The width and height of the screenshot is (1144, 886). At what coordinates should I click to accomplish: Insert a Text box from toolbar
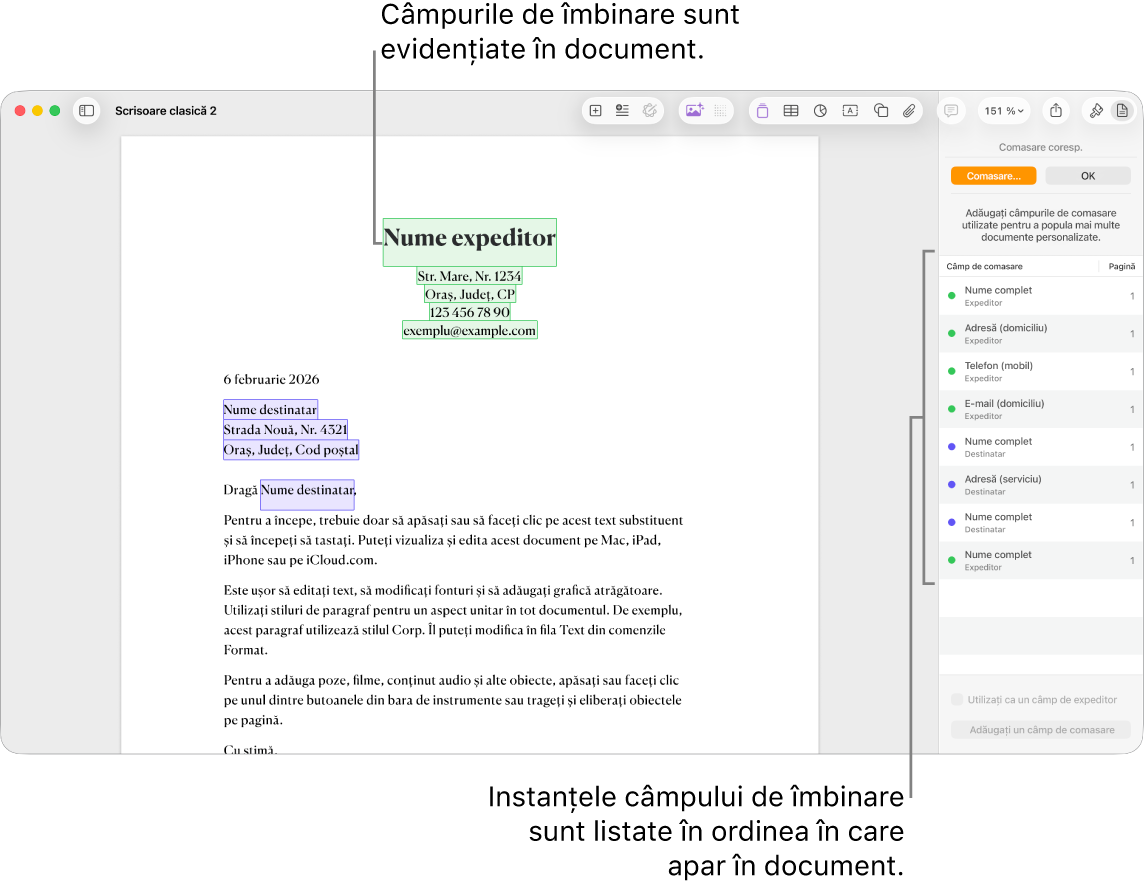850,111
